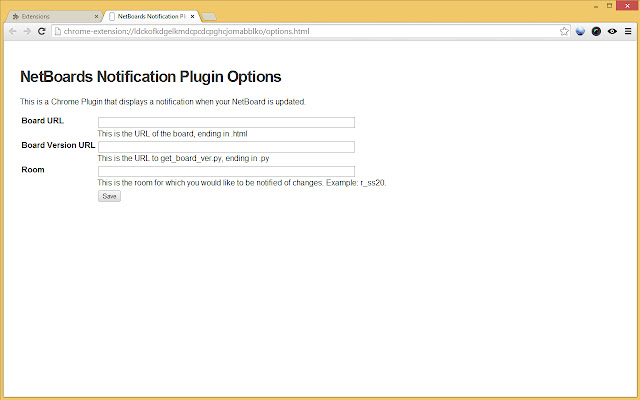This screenshot has width=640, height=400.
Task: Focus the Board Version URL field
Action: (226, 147)
